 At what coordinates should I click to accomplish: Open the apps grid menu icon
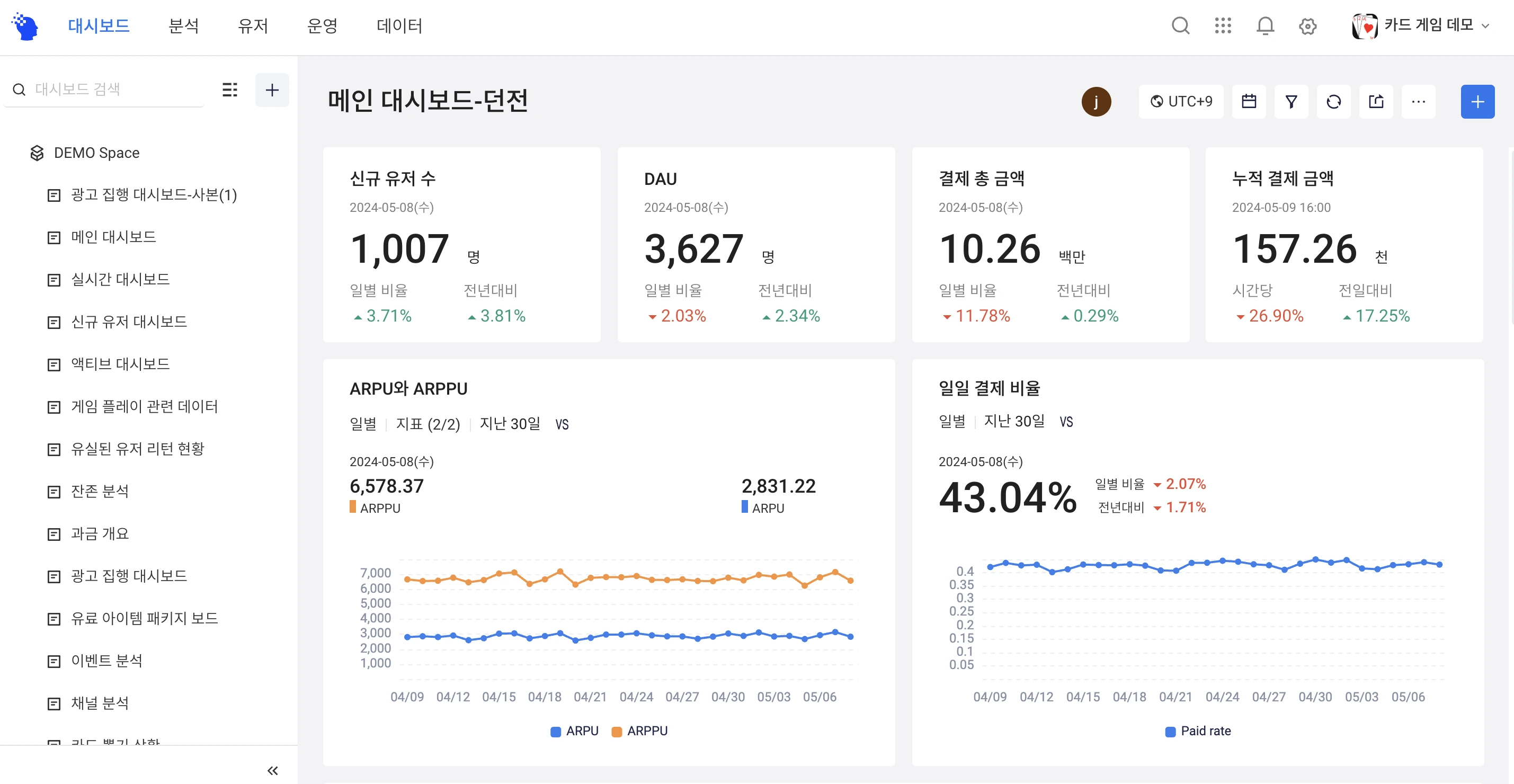tap(1223, 26)
